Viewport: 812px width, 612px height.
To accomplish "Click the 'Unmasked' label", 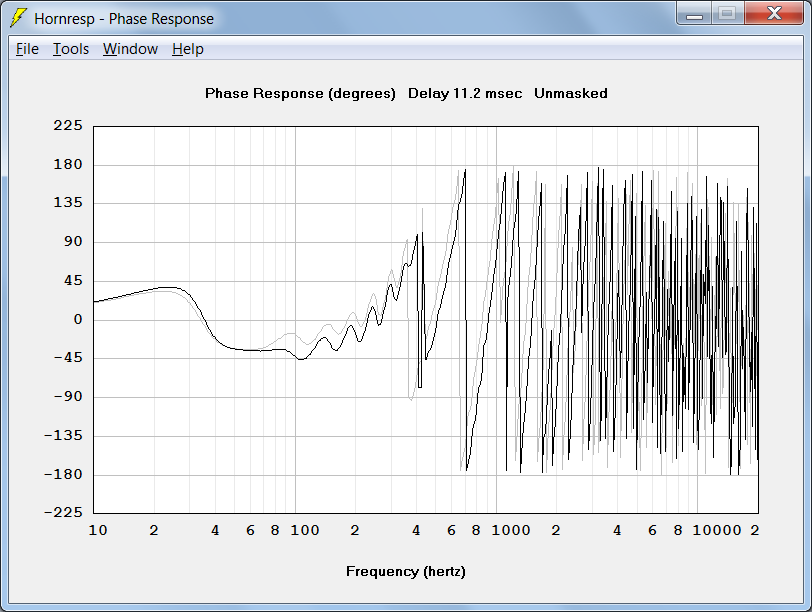I will point(571,94).
